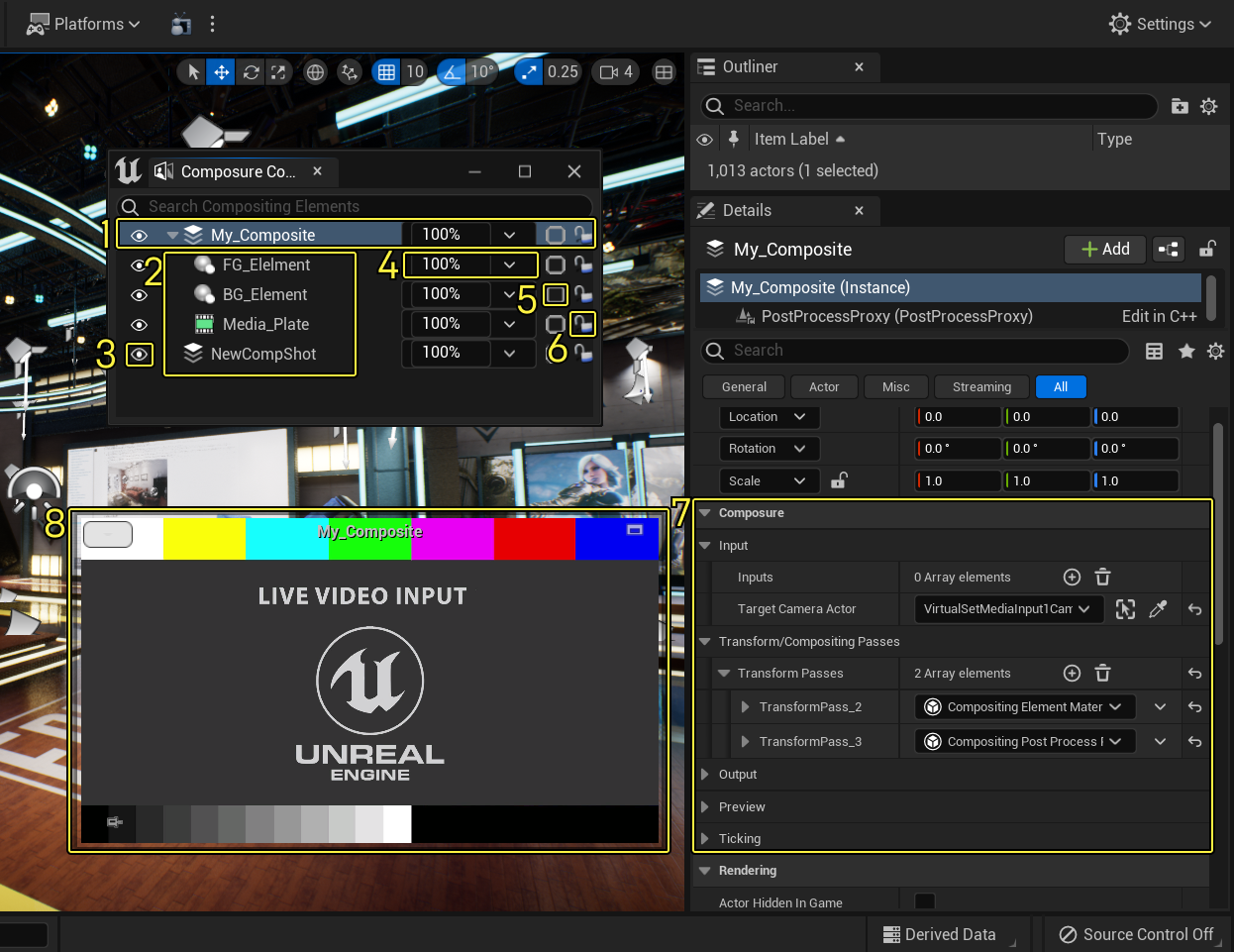1234x952 pixels.
Task: Activate the translate (move) gizmo tool
Action: (222, 71)
